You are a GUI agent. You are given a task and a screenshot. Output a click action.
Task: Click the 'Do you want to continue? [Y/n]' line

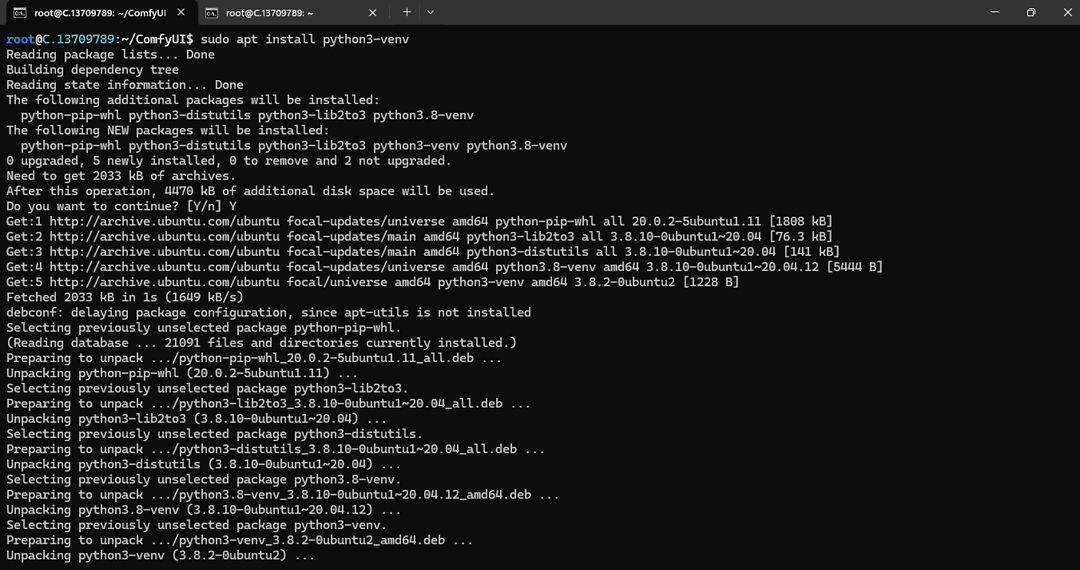[x=121, y=206]
